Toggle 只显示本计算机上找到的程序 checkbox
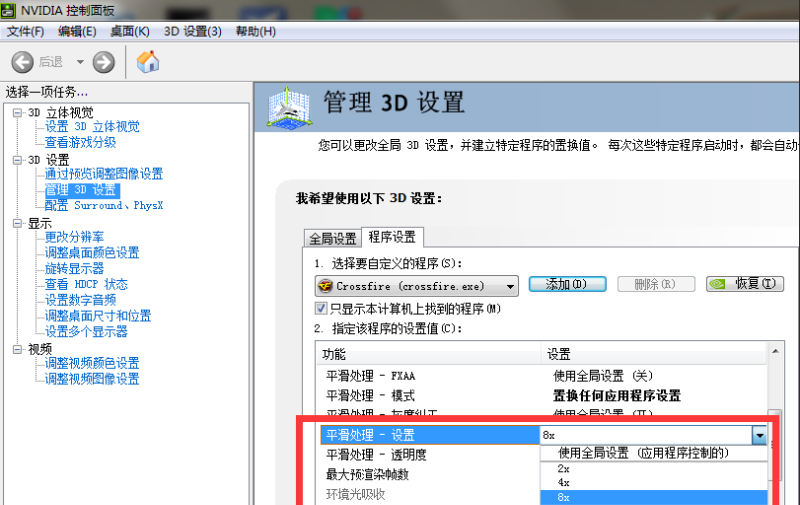Image resolution: width=800 pixels, height=505 pixels. [321, 309]
